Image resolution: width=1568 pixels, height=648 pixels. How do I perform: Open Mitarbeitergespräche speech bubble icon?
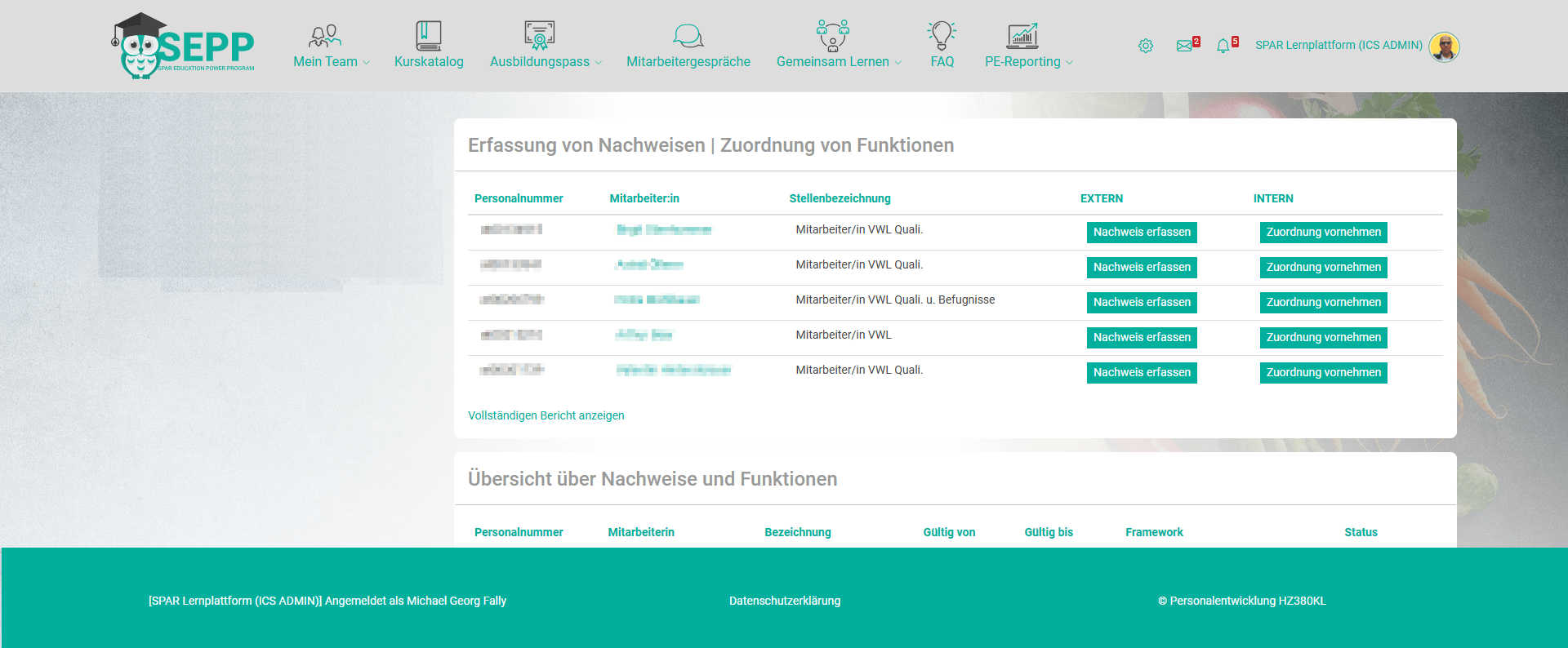point(688,36)
